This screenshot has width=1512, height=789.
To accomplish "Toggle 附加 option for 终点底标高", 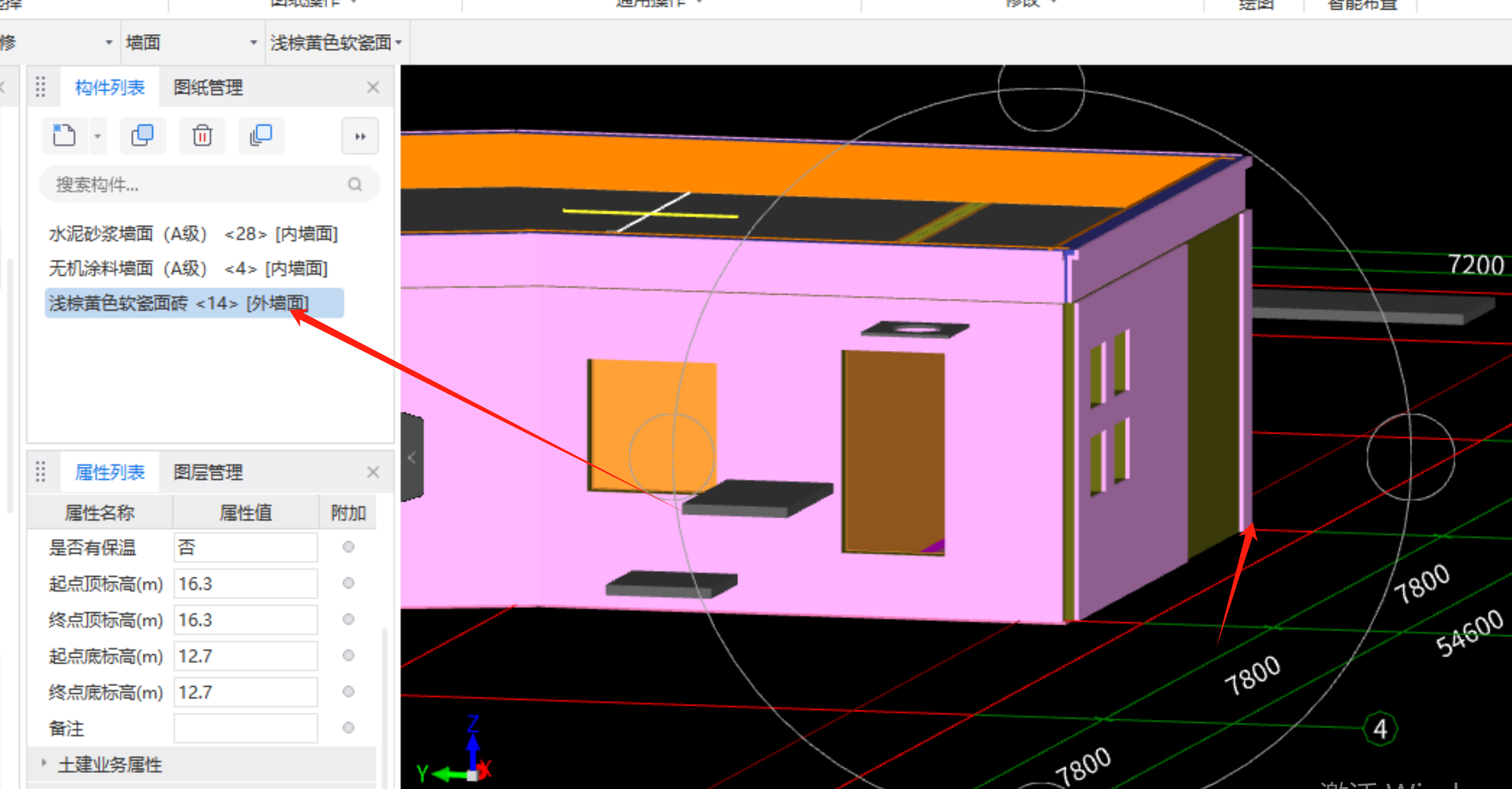I will 348,691.
